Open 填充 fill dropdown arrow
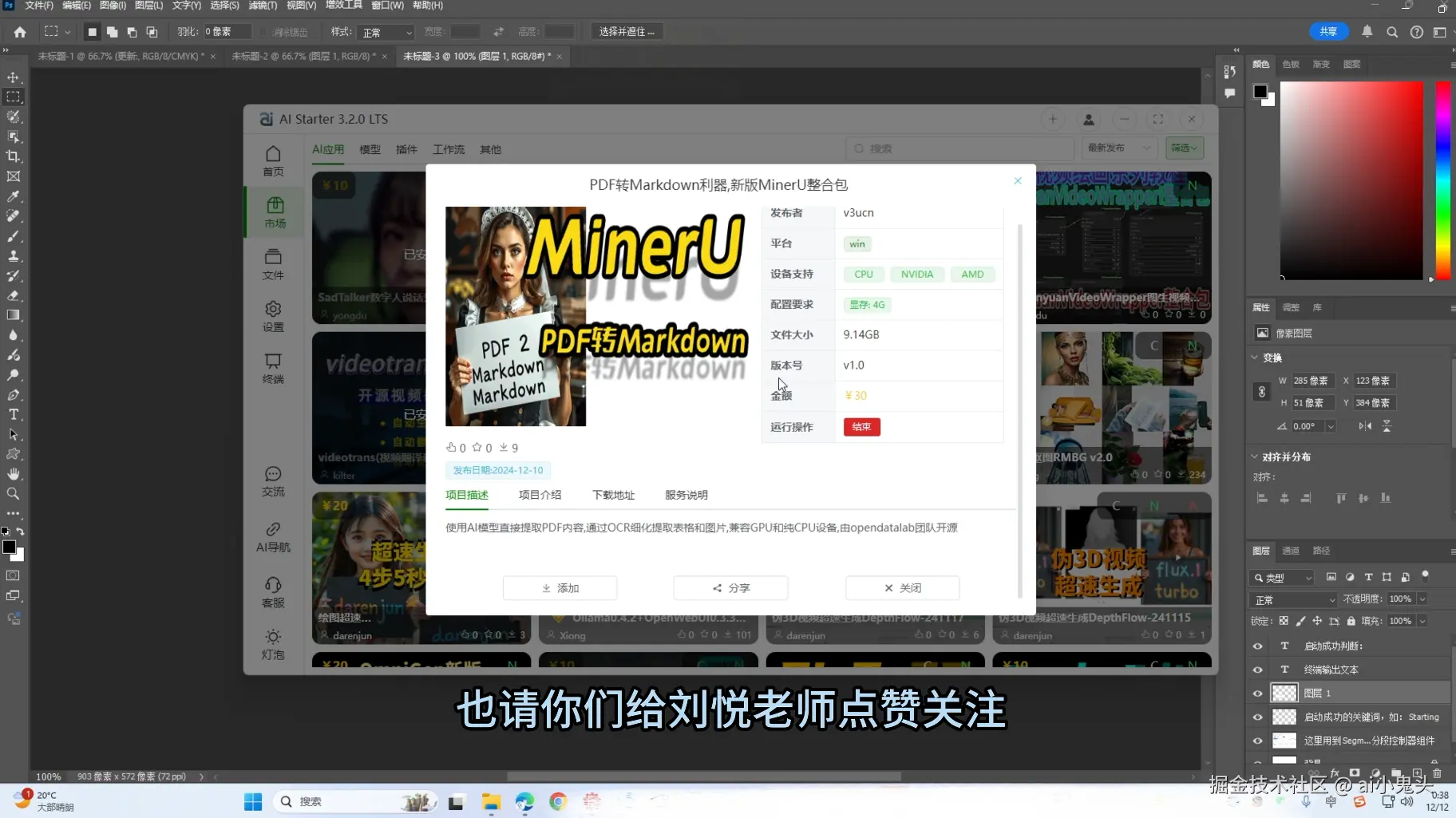The height and width of the screenshot is (818, 1456). (x=1422, y=621)
